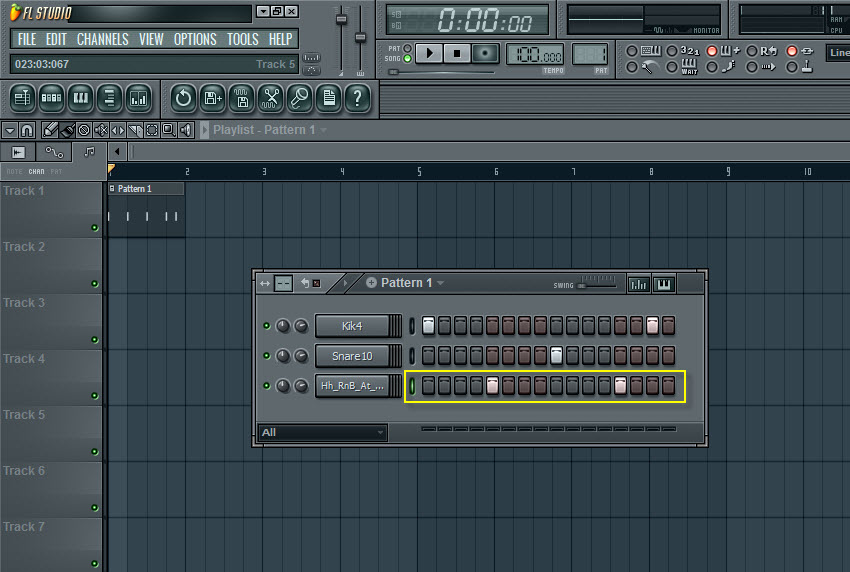Choose the Select tool dashed square icon
The height and width of the screenshot is (572, 850).
(152, 130)
